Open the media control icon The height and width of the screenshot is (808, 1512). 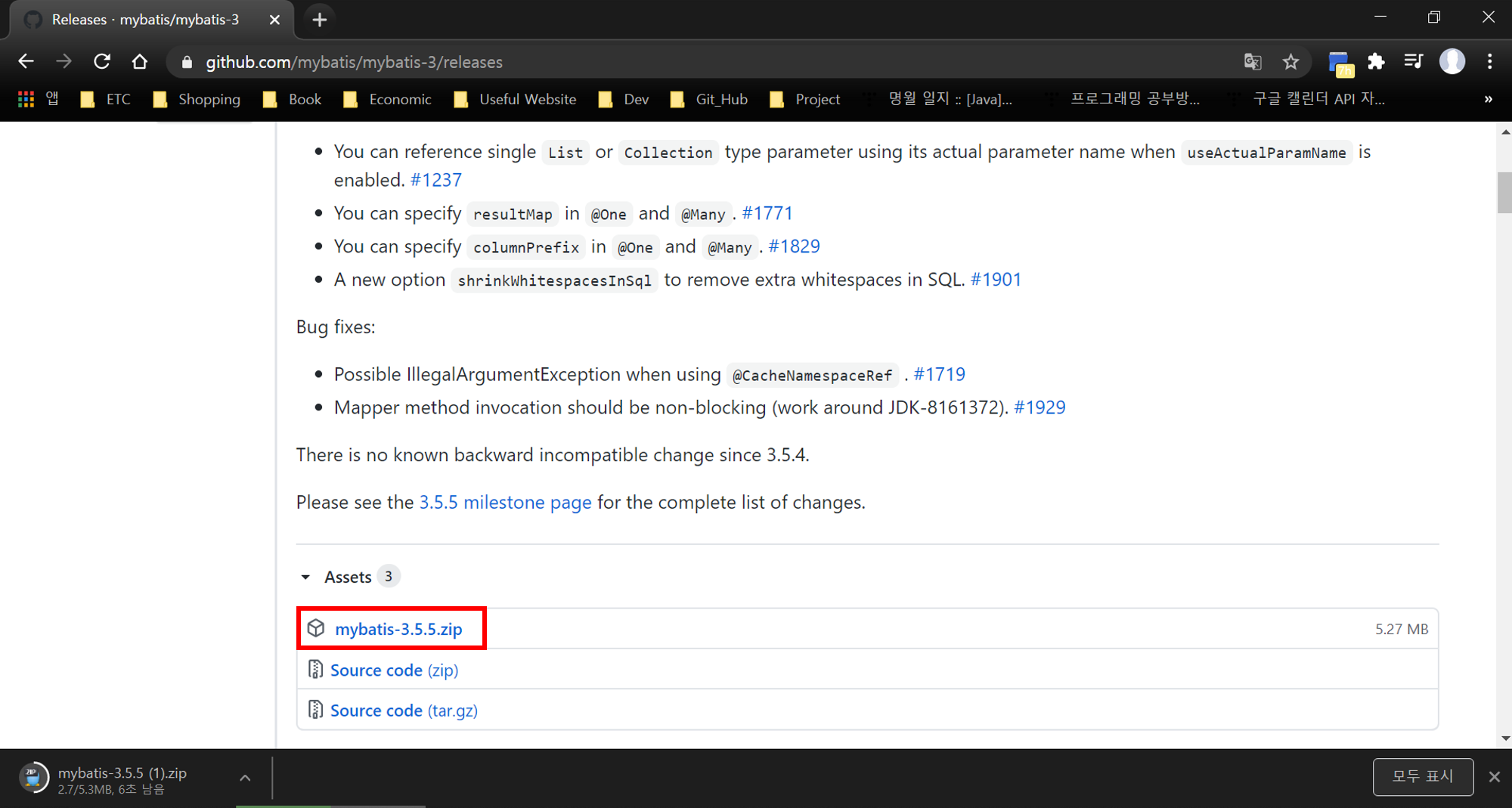[1413, 62]
